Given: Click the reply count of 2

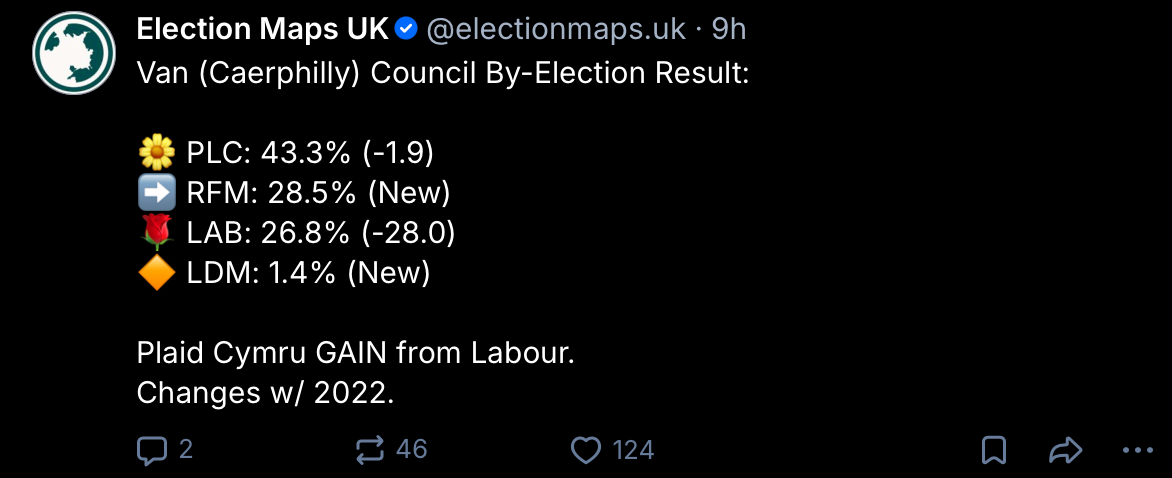Looking at the screenshot, I should click(185, 450).
